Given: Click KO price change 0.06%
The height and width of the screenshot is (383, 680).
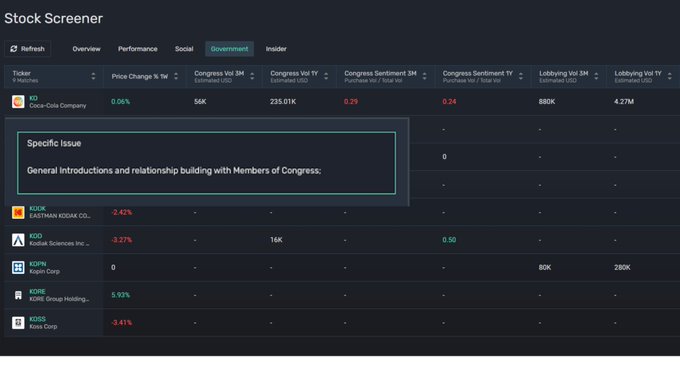Looking at the screenshot, I should pyautogui.click(x=121, y=101).
